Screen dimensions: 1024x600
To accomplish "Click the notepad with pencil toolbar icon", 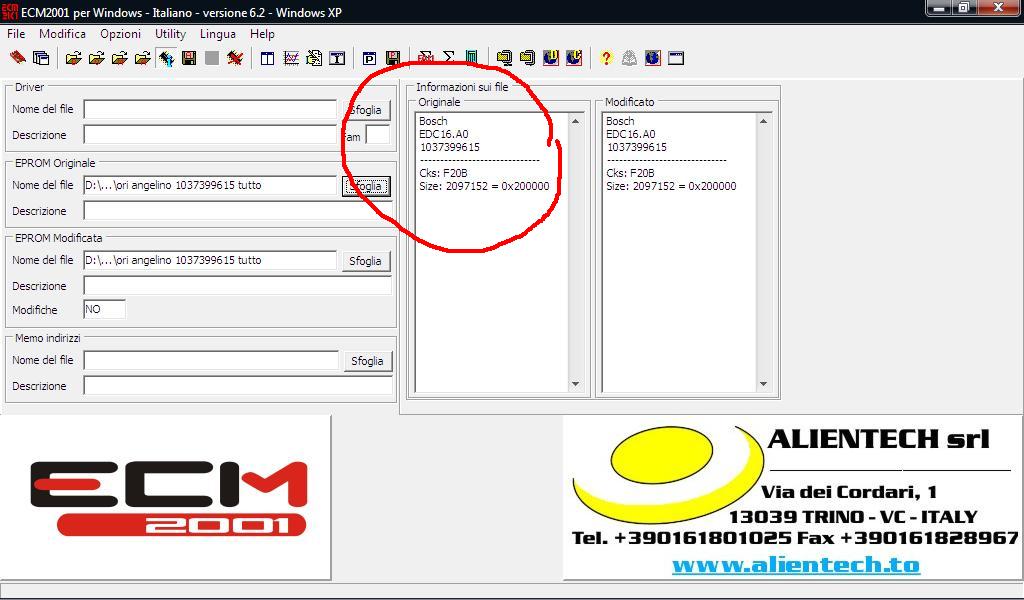I will 314,58.
